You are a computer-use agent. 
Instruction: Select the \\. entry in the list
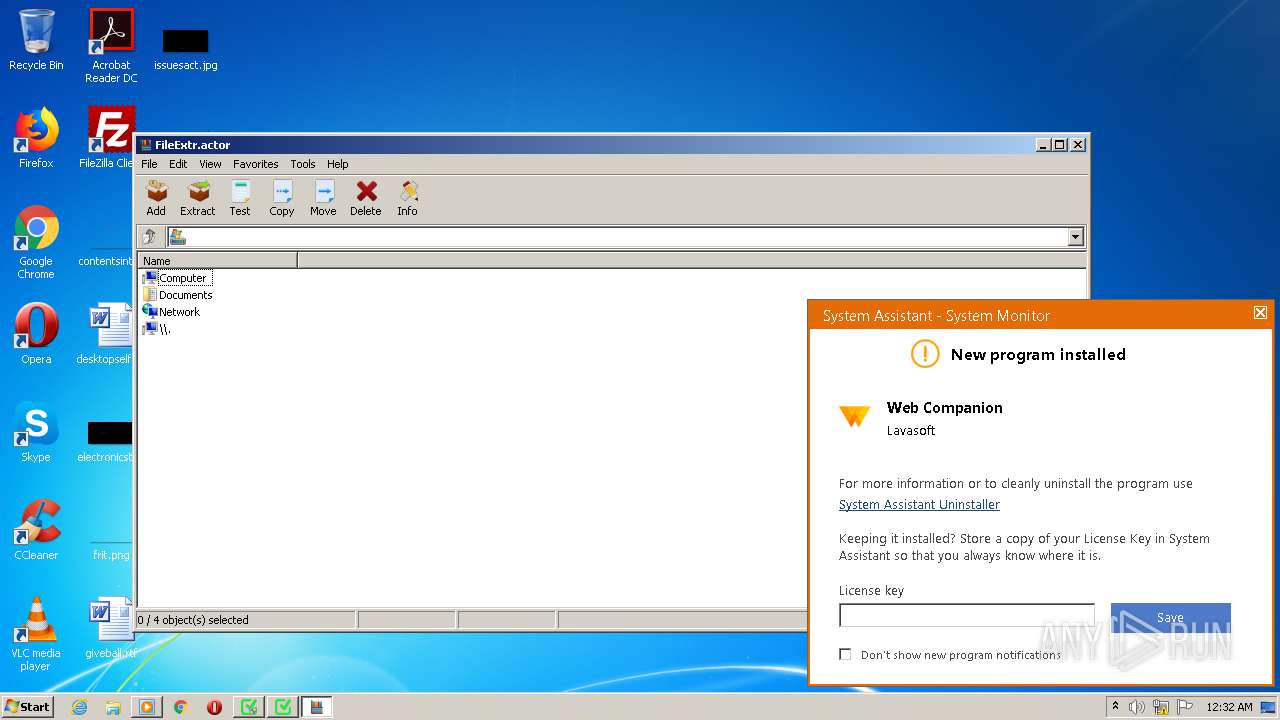(x=156, y=329)
